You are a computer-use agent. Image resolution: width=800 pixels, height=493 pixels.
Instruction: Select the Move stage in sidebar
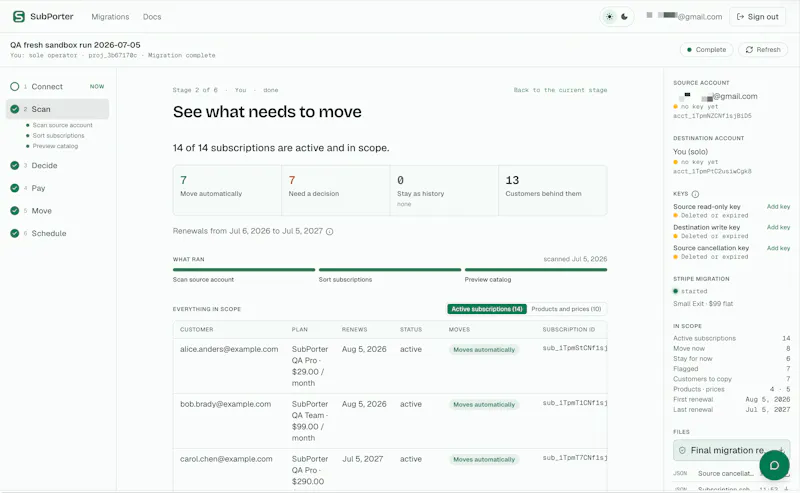[x=57, y=211]
